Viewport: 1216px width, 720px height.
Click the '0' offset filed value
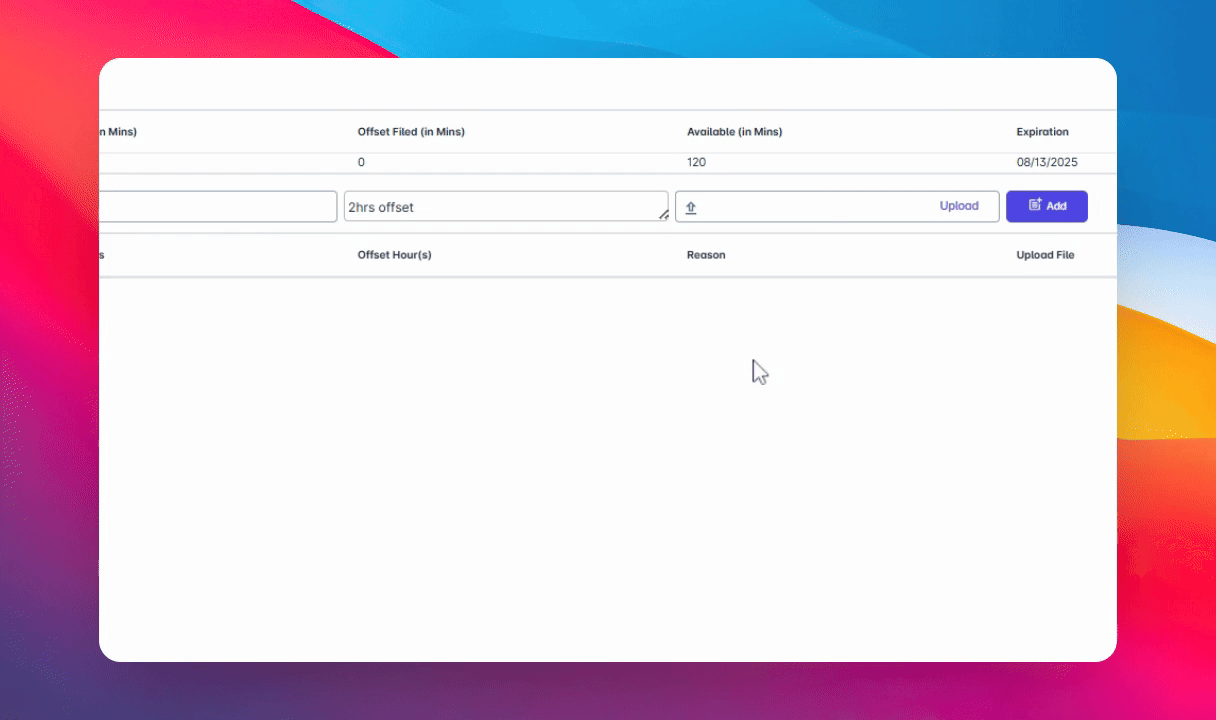point(361,162)
